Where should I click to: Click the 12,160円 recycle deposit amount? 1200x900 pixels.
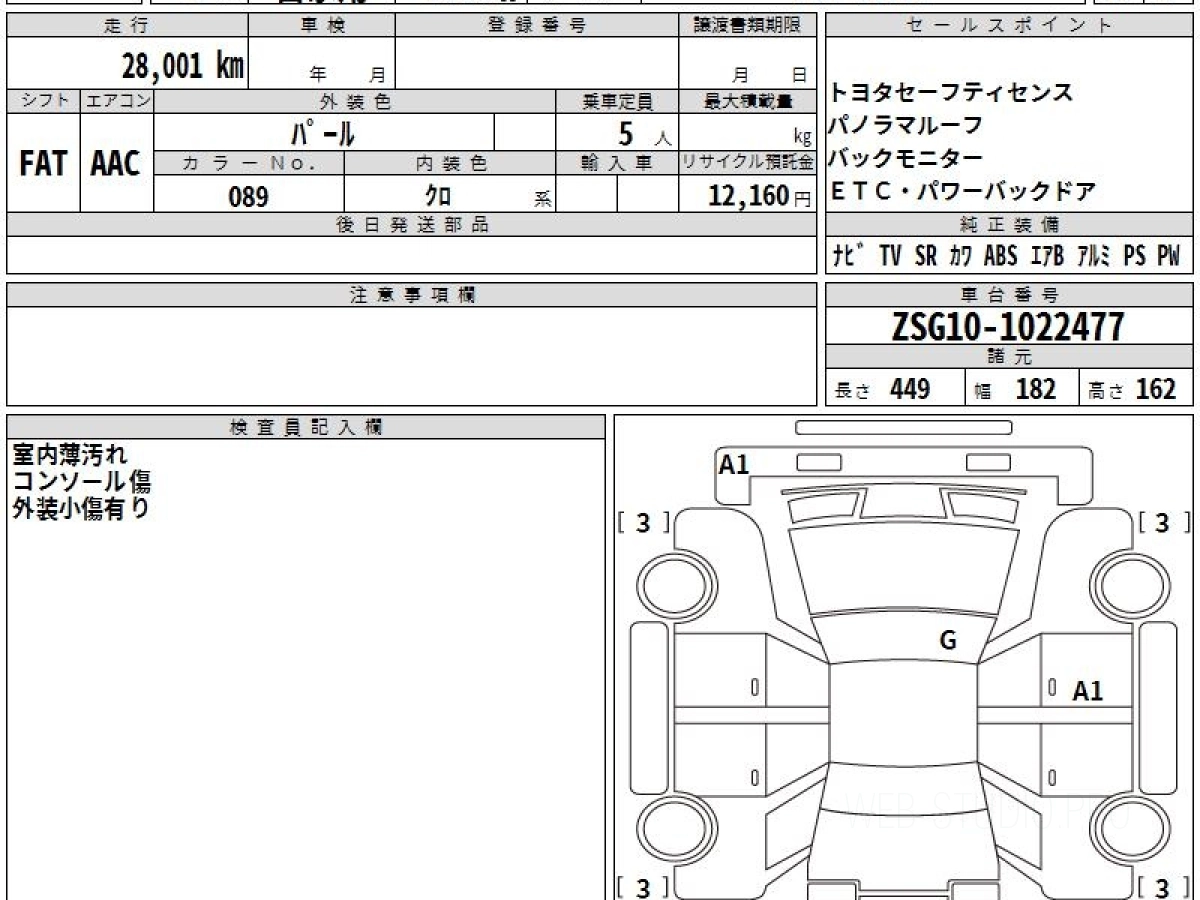[x=748, y=196]
